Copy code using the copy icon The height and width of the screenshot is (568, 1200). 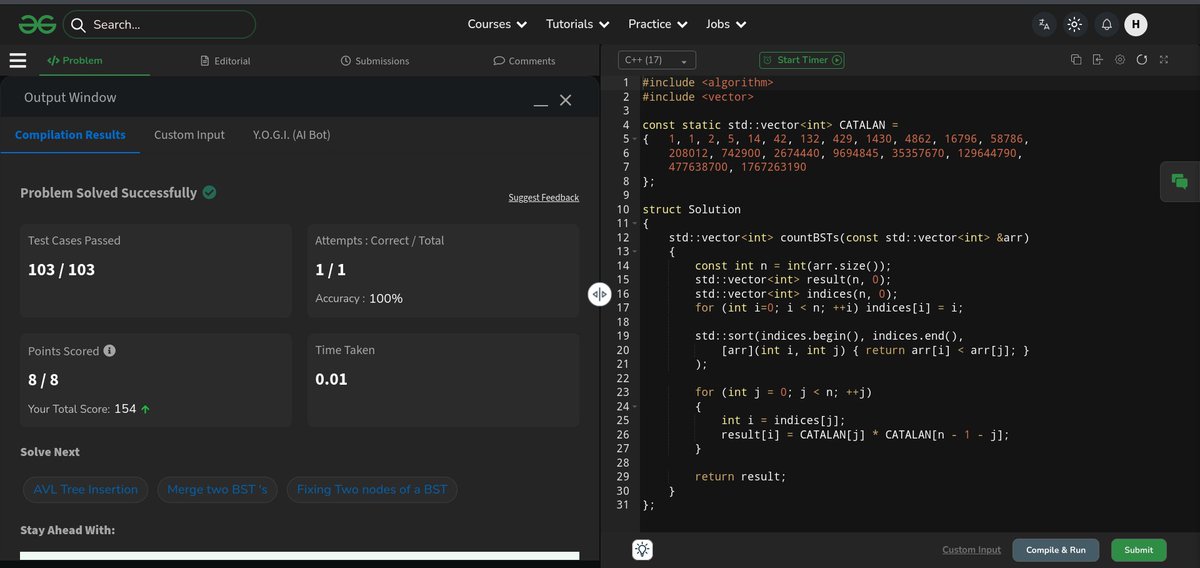1076,60
